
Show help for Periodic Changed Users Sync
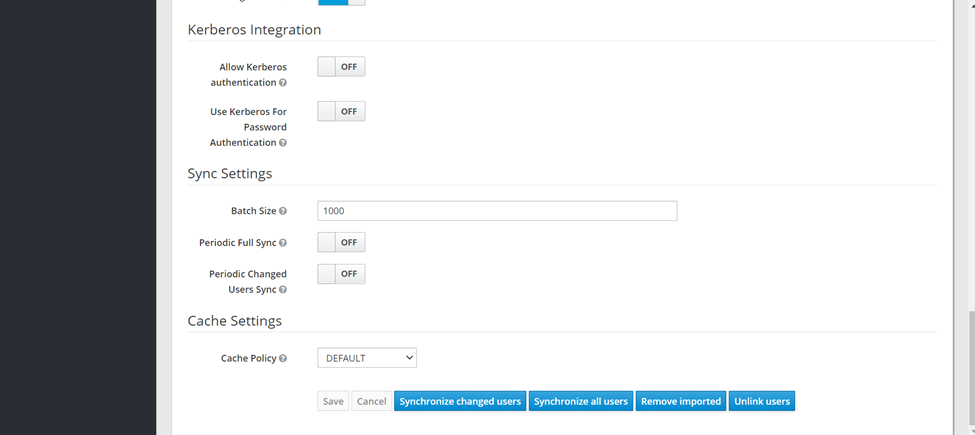(x=283, y=290)
